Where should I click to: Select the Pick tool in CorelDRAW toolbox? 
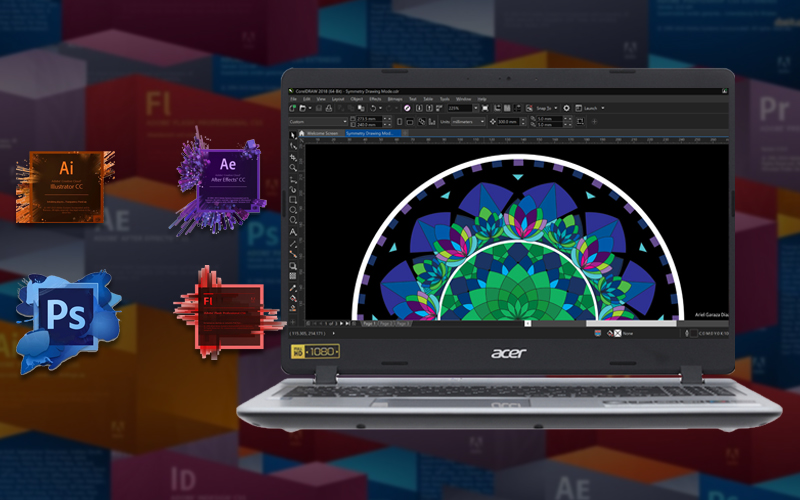pyautogui.click(x=293, y=135)
